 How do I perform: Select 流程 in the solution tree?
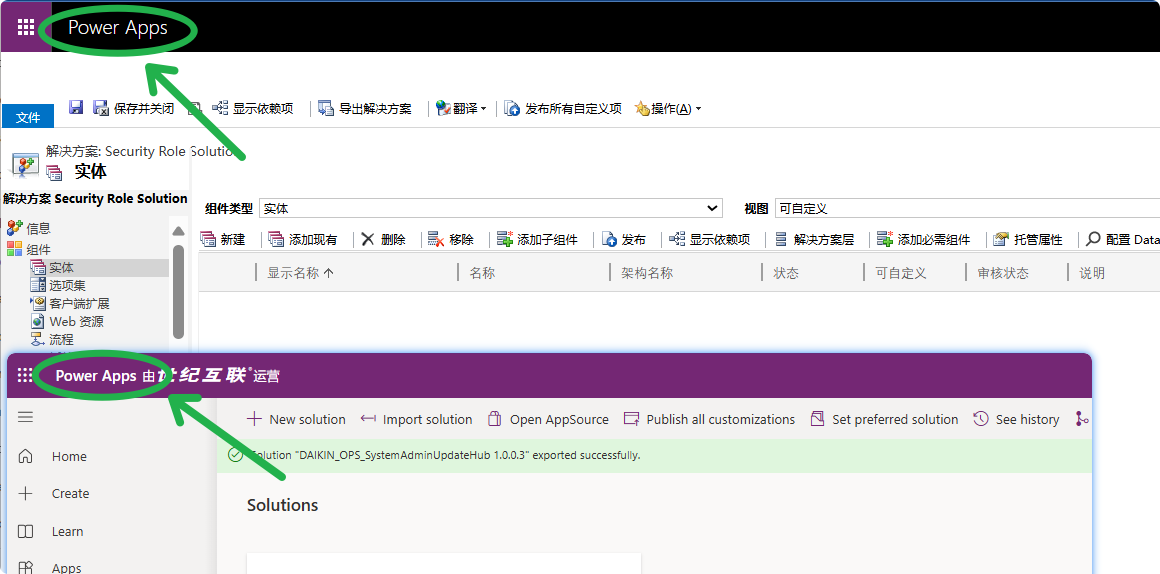[x=52, y=340]
